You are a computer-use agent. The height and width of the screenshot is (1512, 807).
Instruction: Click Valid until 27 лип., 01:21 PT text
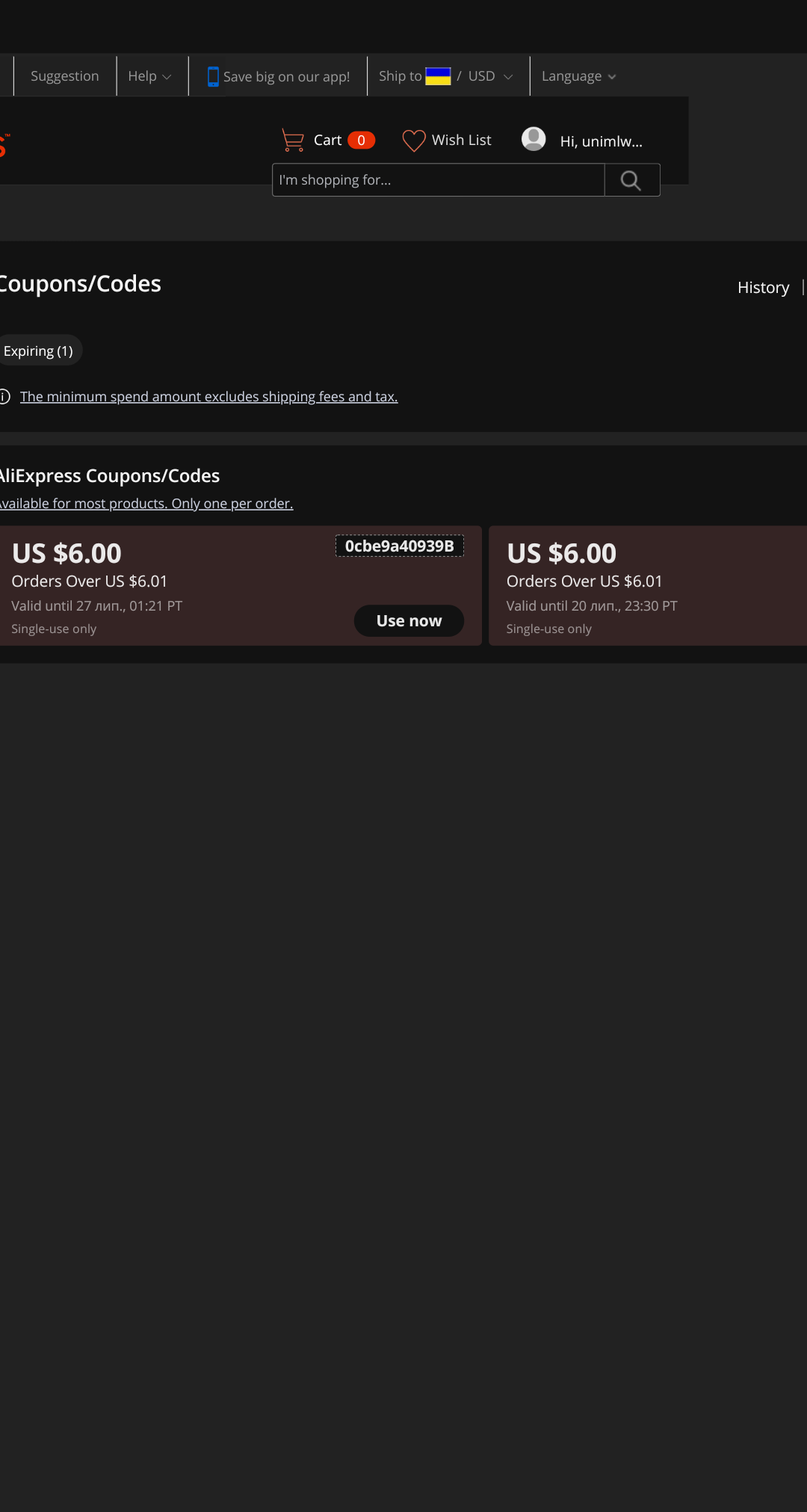[x=97, y=606]
